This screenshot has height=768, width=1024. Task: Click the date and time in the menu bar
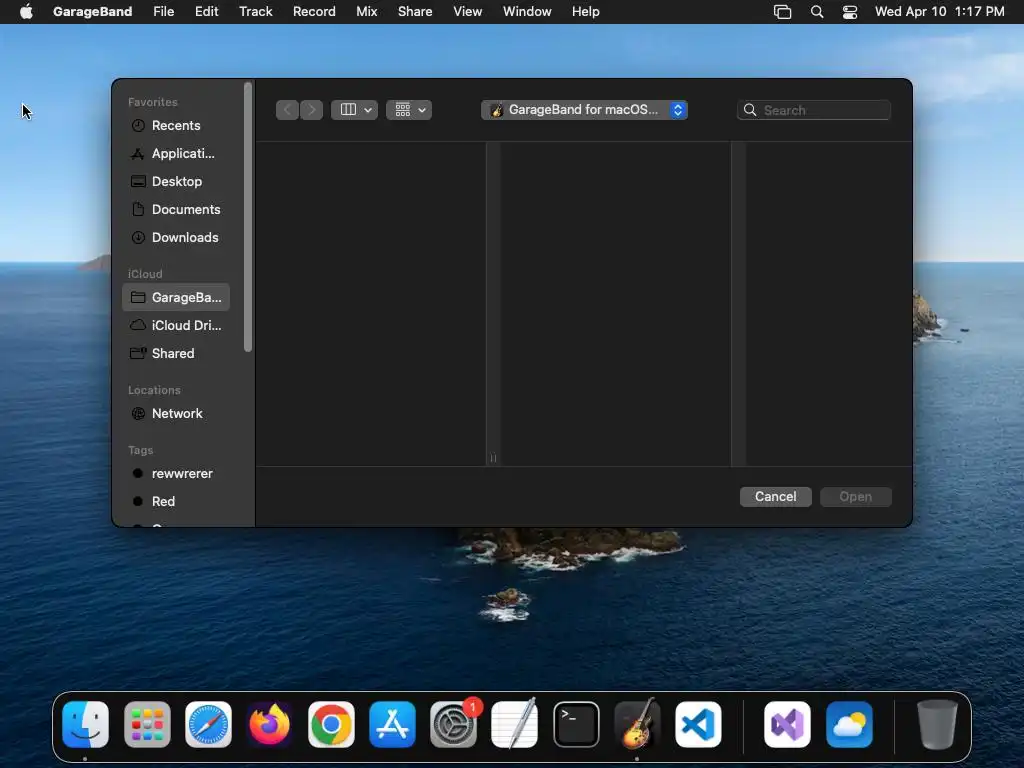[x=939, y=12]
